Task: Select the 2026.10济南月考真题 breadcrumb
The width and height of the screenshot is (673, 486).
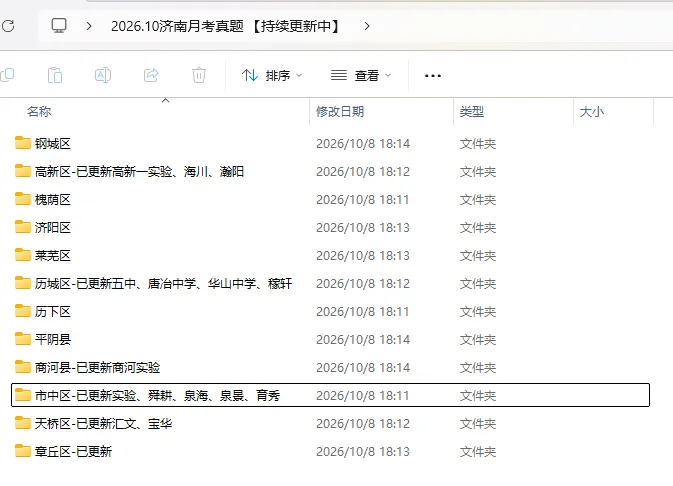Action: 225,26
